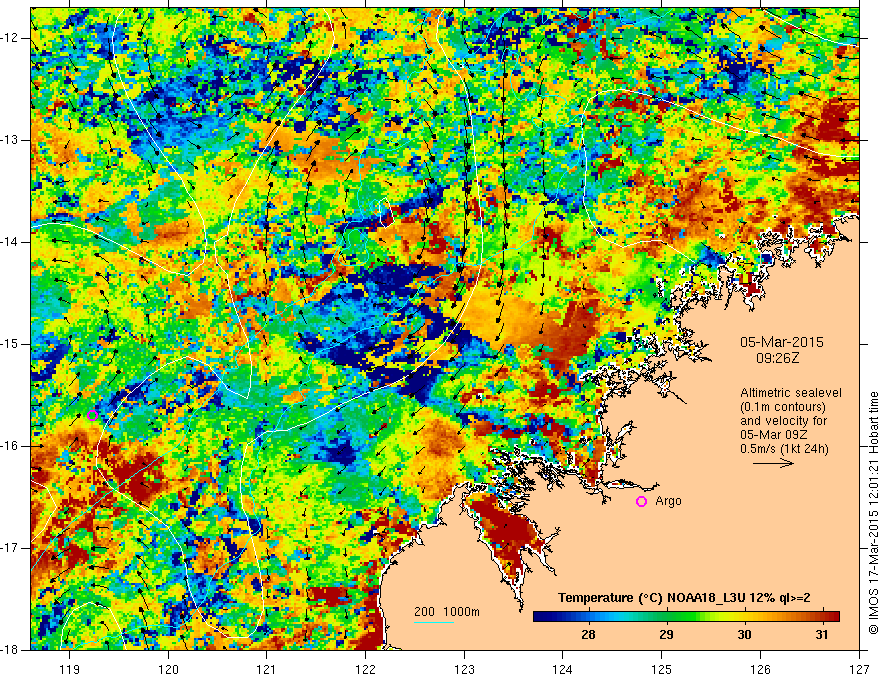Click the longitude label '127'

859,669
